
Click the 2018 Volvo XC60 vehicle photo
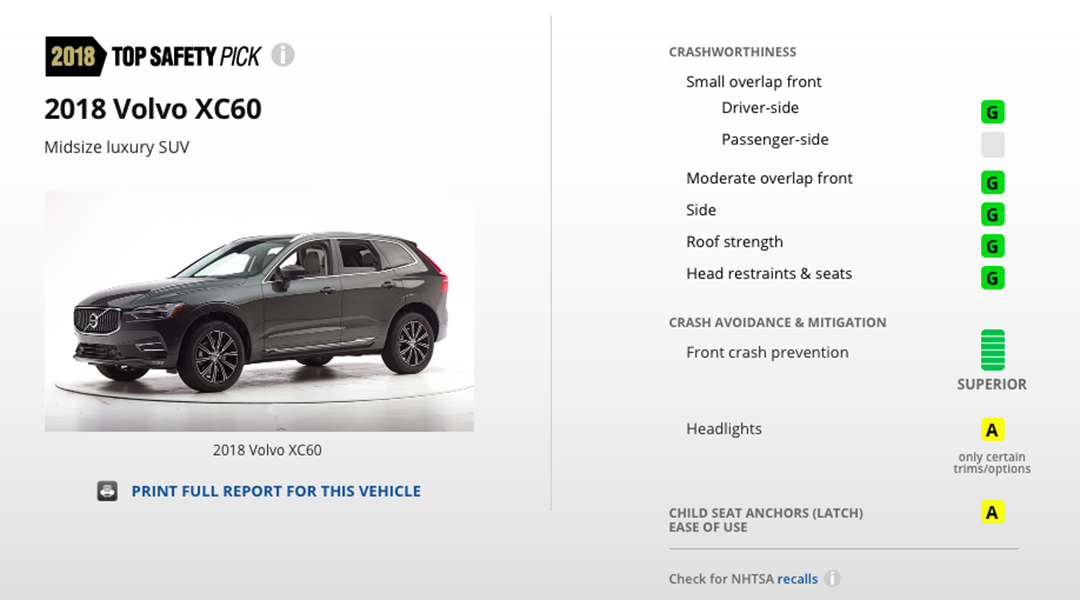coord(260,311)
